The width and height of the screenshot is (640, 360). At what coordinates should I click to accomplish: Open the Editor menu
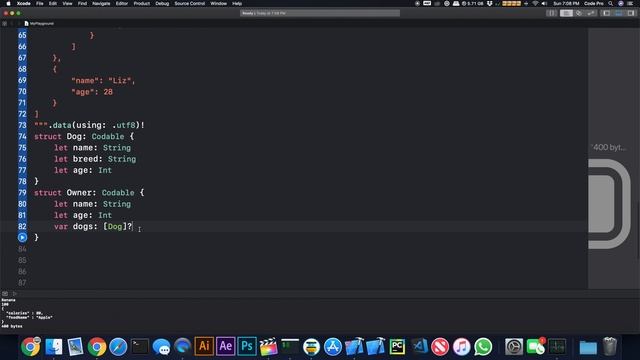point(122,3)
